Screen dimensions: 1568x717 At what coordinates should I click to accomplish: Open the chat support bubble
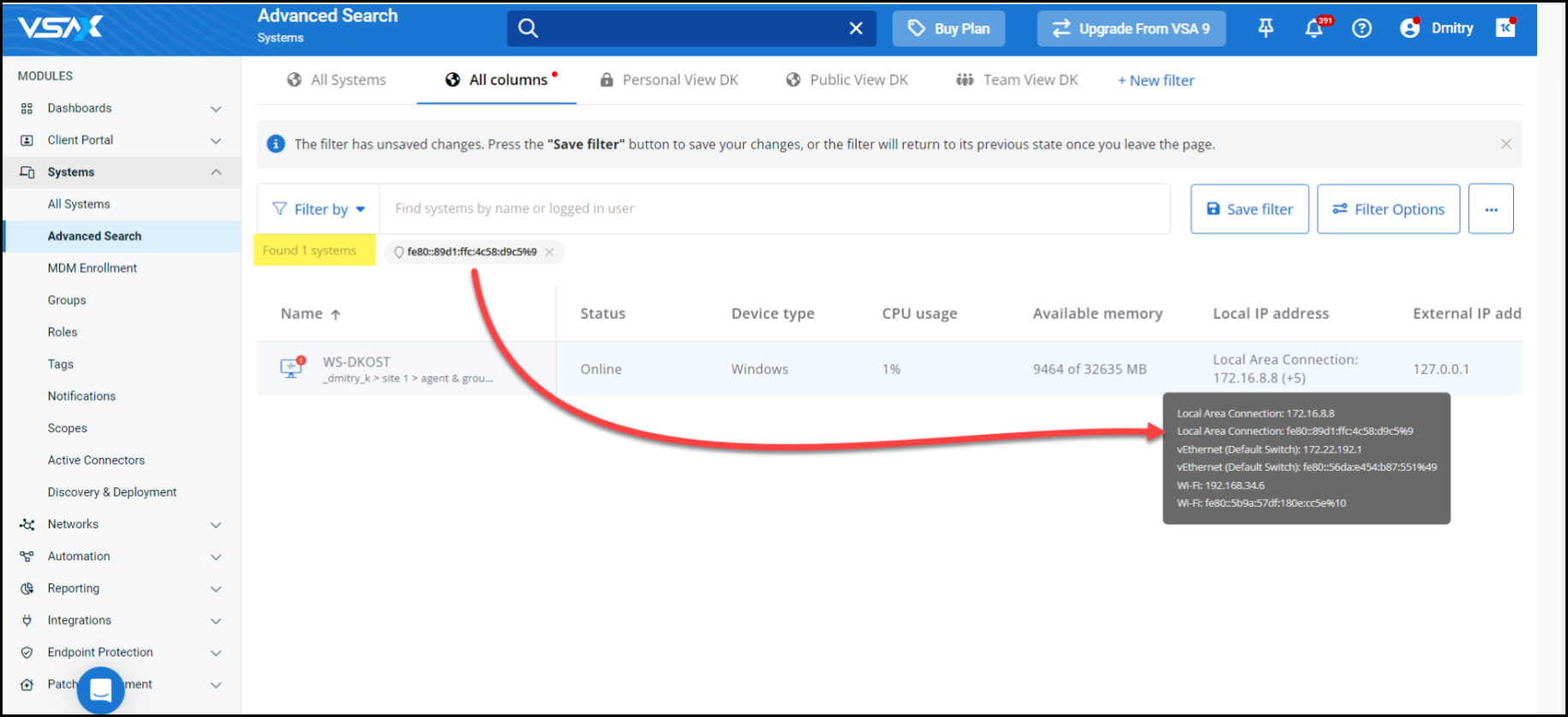tap(101, 690)
